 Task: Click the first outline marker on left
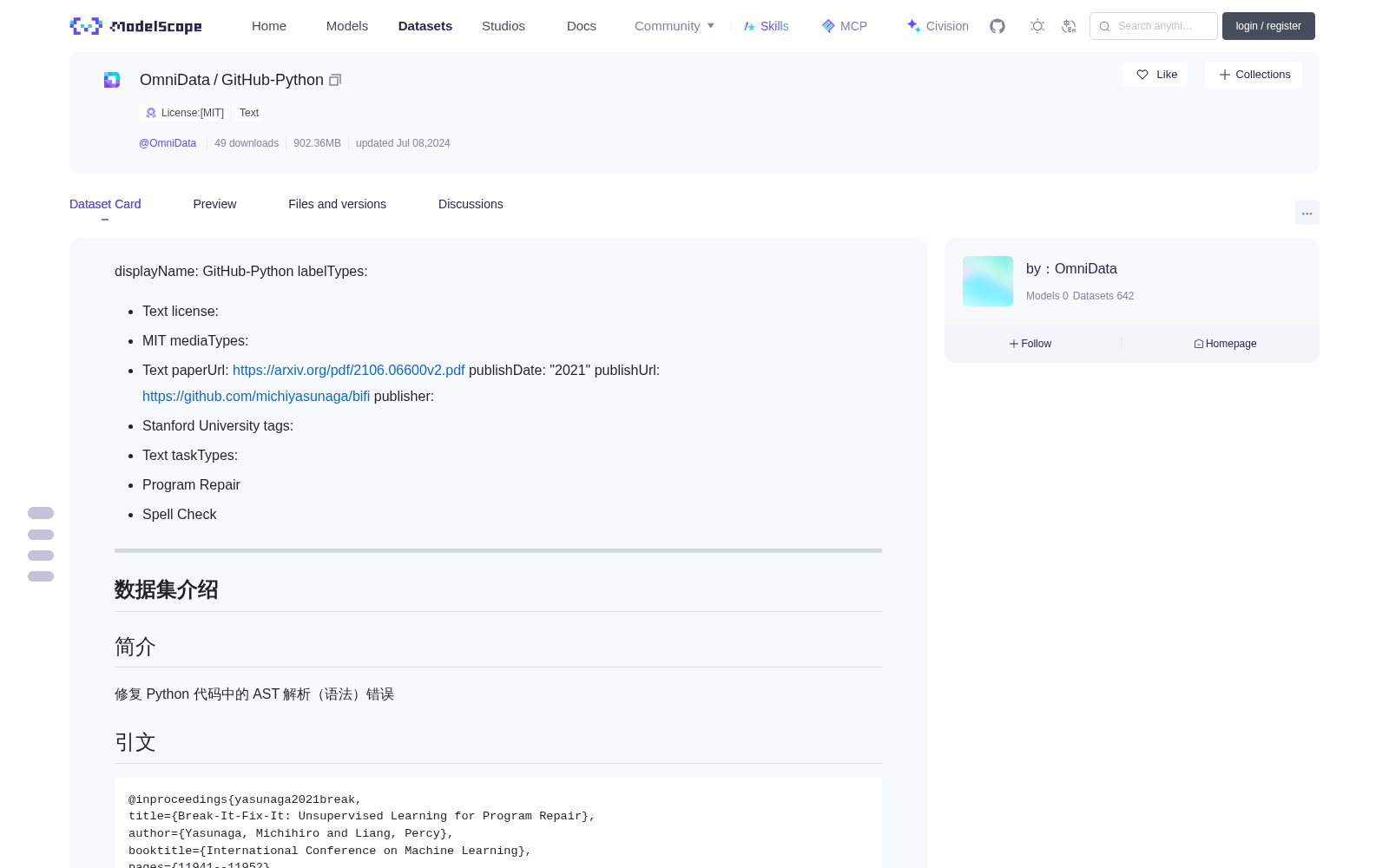(41, 513)
